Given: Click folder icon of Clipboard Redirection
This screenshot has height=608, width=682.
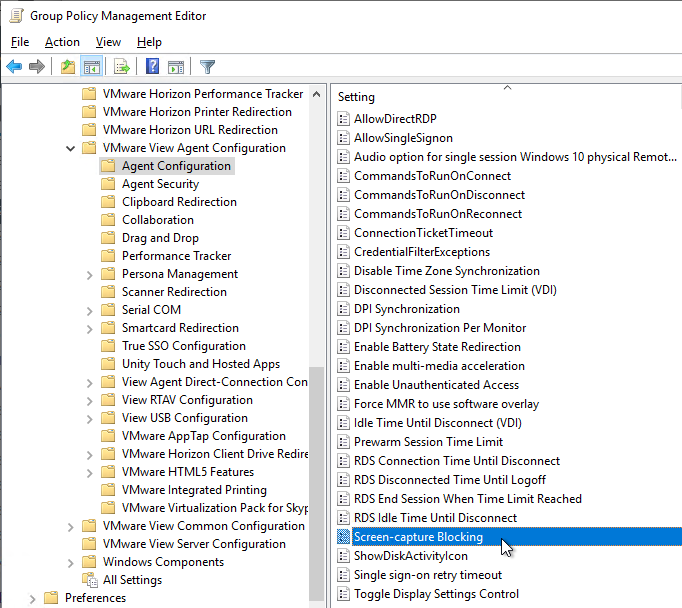Looking at the screenshot, I should click(108, 202).
